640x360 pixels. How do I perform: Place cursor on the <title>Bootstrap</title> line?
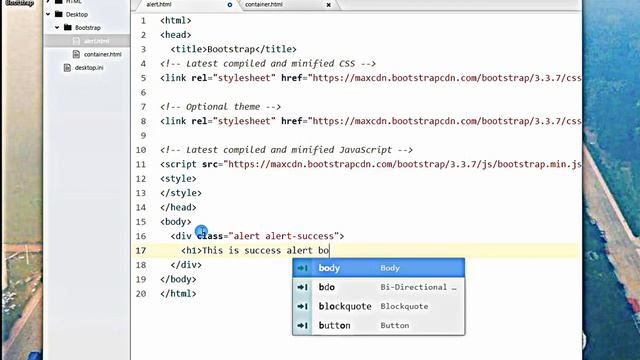point(233,49)
